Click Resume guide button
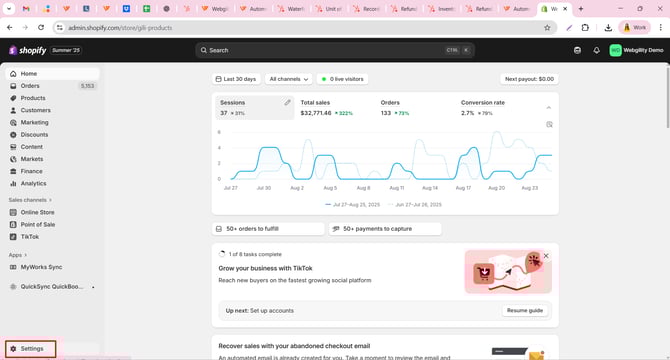 (x=525, y=310)
